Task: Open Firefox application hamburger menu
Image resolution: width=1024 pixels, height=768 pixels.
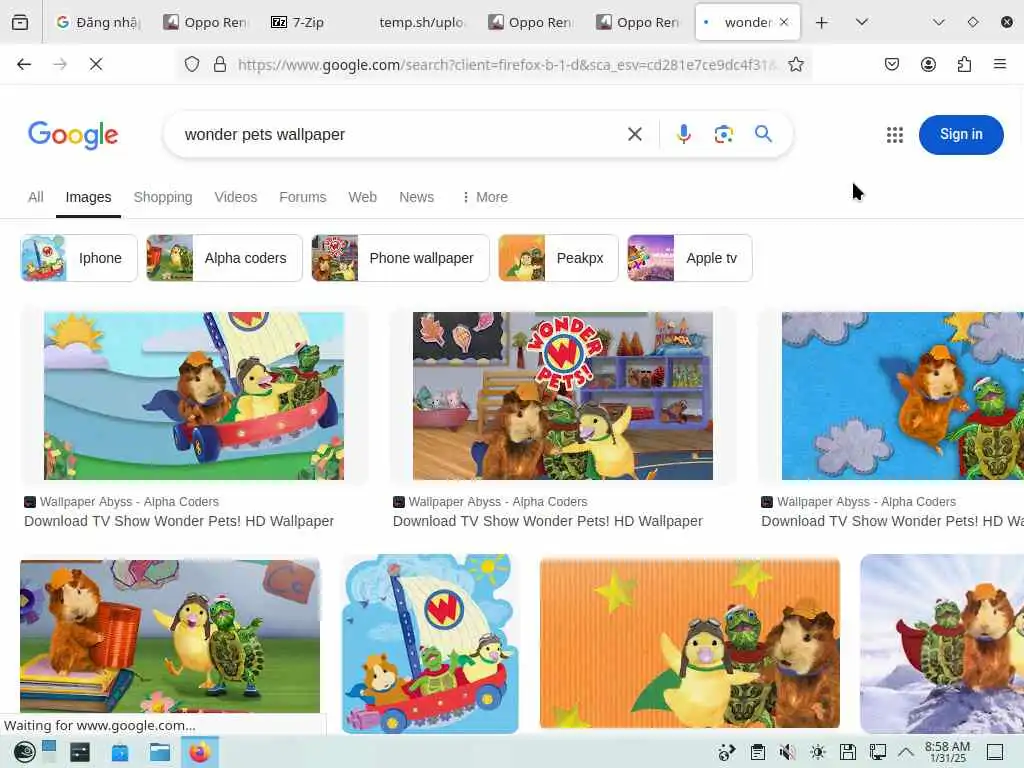Action: click(x=1000, y=64)
